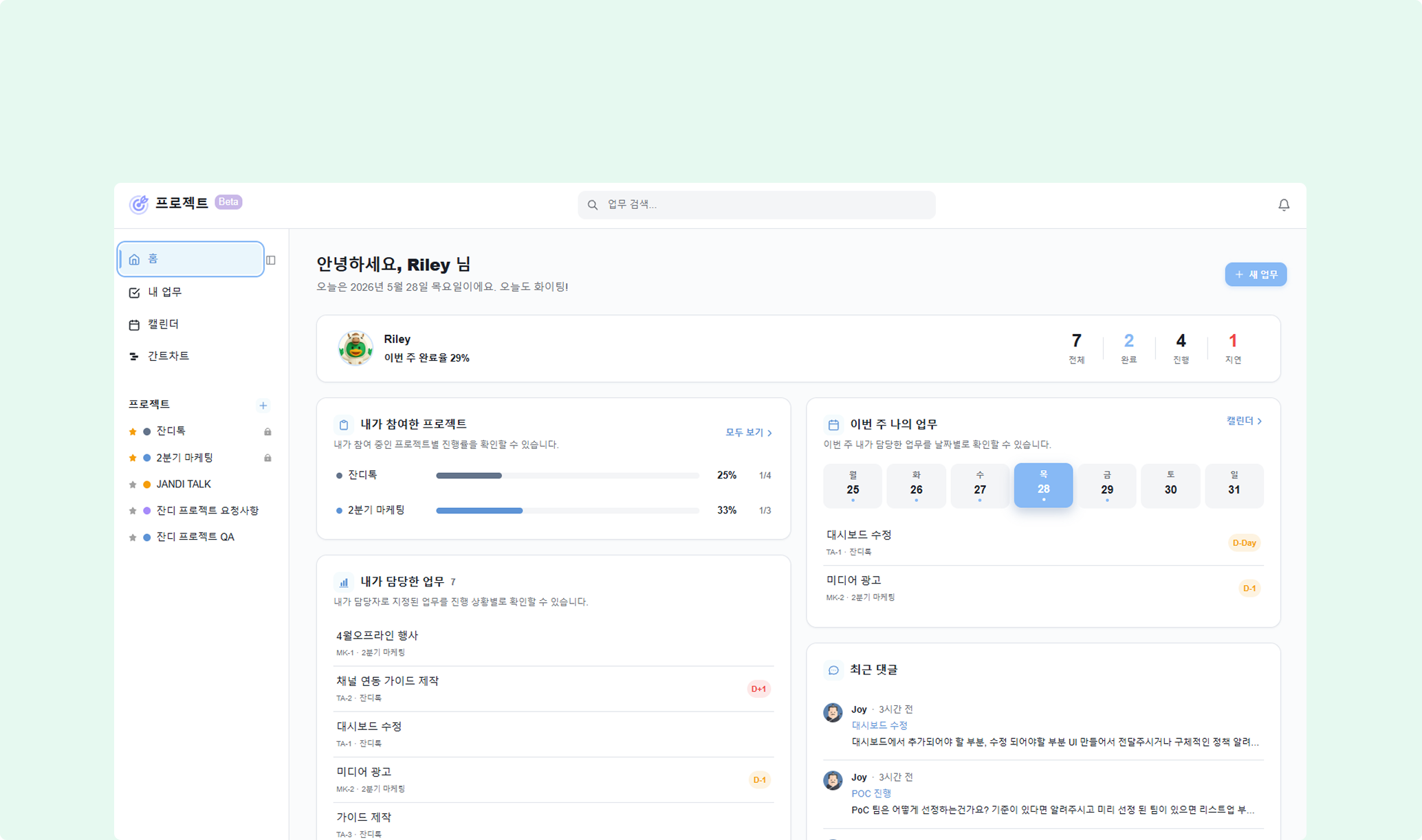Open 대시보드 수정 task in weekly list
The height and width of the screenshot is (840, 1422).
[1043, 542]
